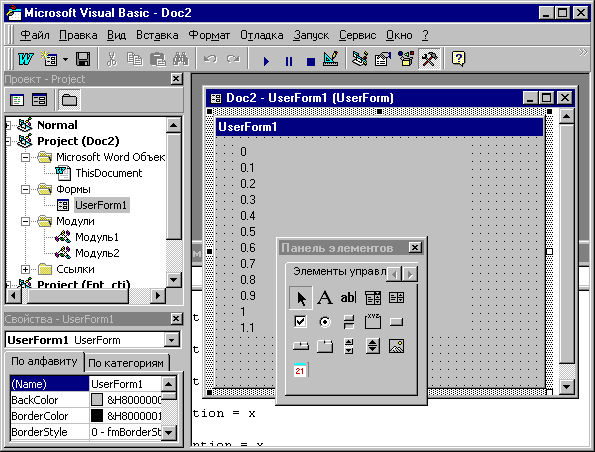Image resolution: width=595 pixels, height=452 pixels.
Task: Save the document with the floppy icon
Action: (83, 59)
